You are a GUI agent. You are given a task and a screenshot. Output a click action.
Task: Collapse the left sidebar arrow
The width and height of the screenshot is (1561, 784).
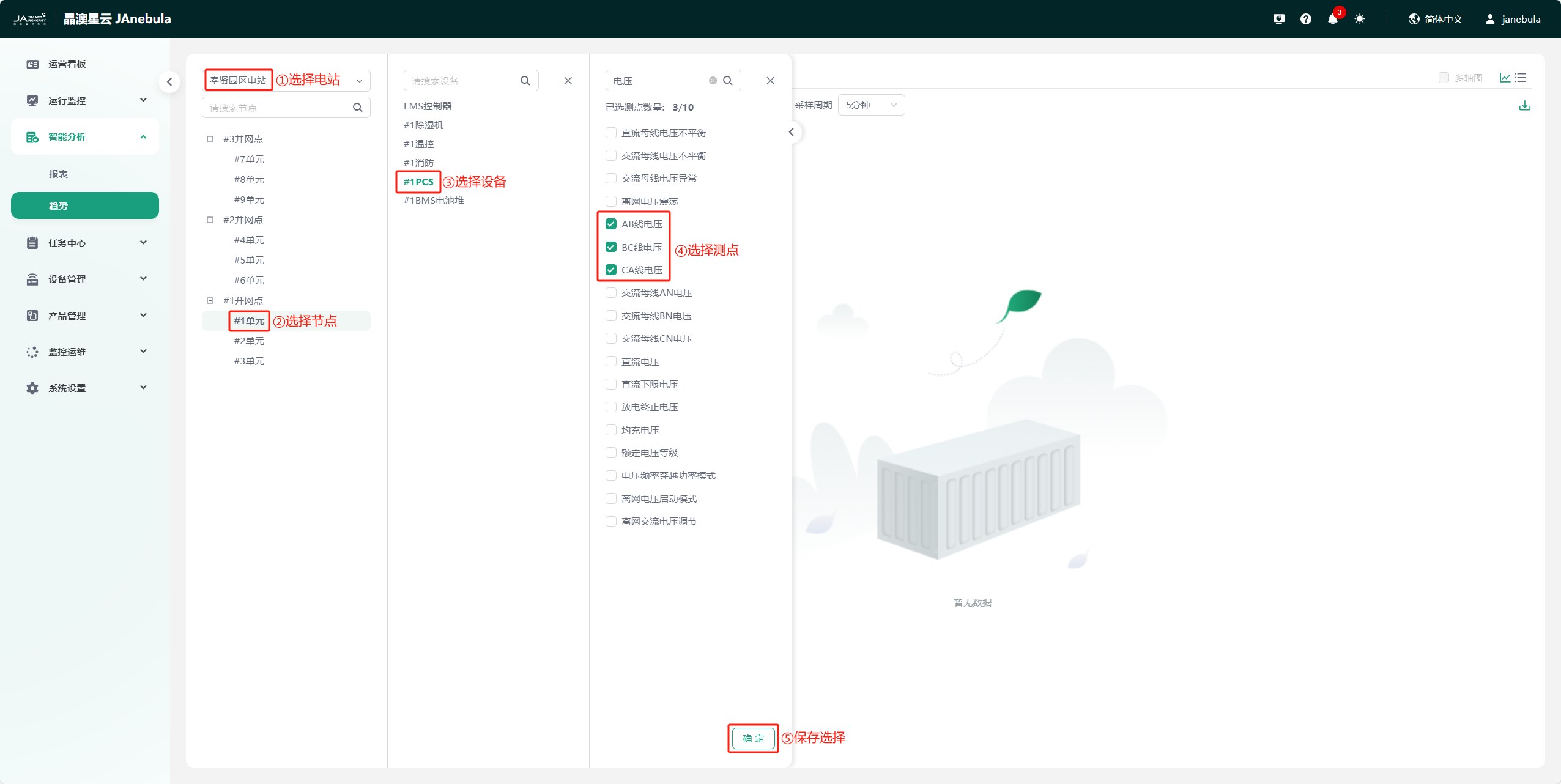tap(169, 81)
